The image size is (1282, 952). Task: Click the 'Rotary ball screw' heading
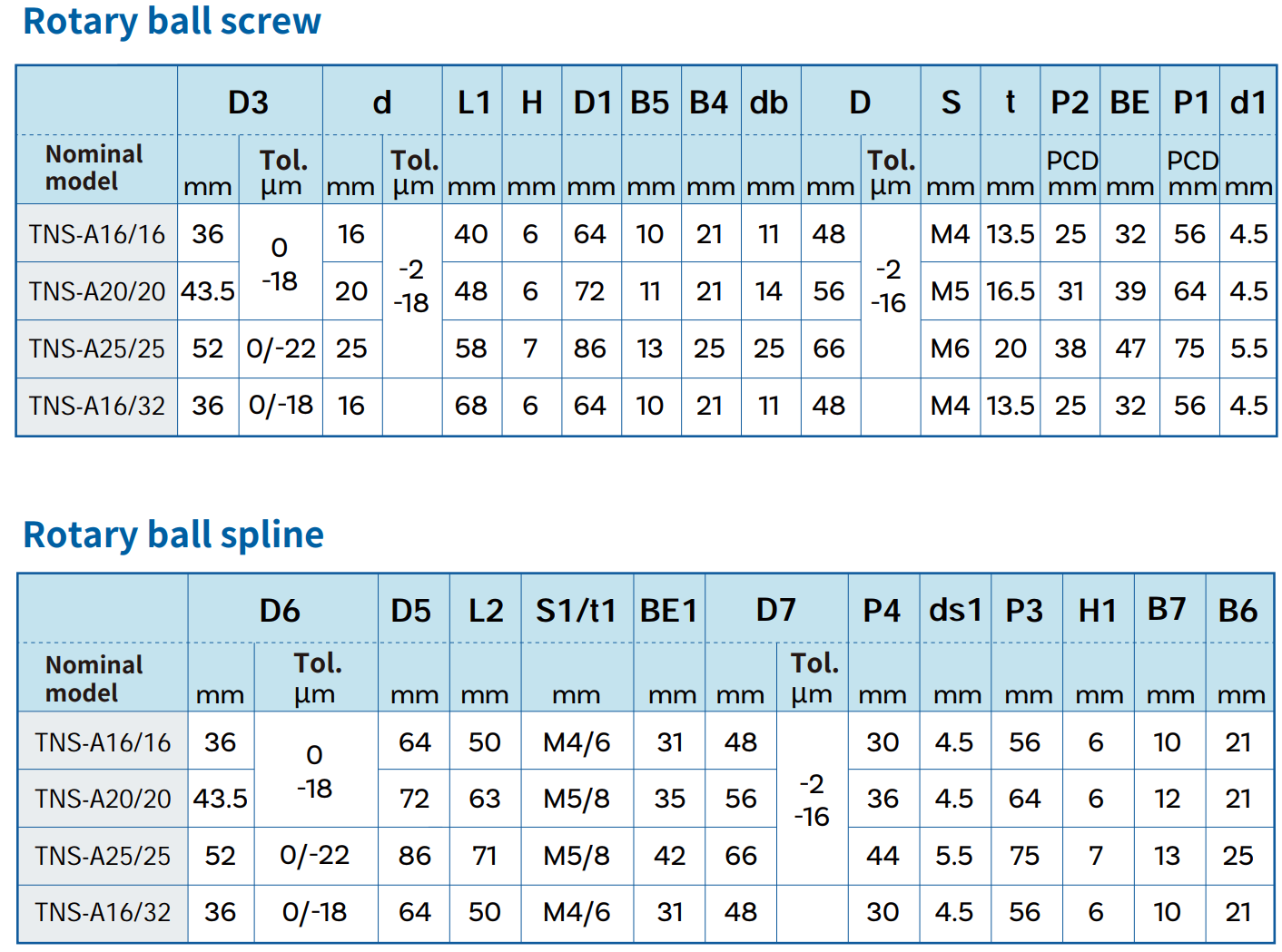coord(172,21)
